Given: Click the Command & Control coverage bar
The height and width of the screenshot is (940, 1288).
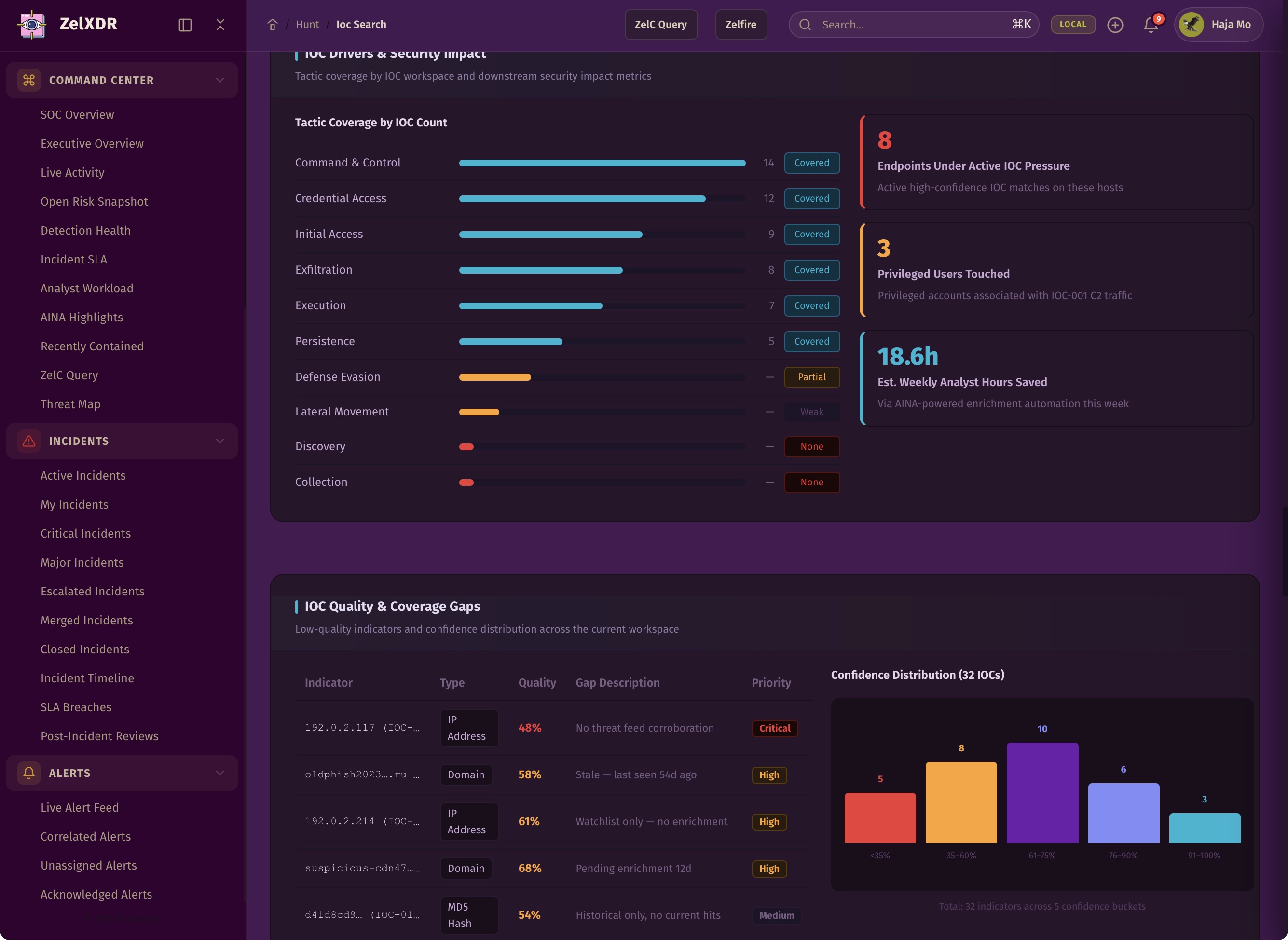Looking at the screenshot, I should click(602, 163).
